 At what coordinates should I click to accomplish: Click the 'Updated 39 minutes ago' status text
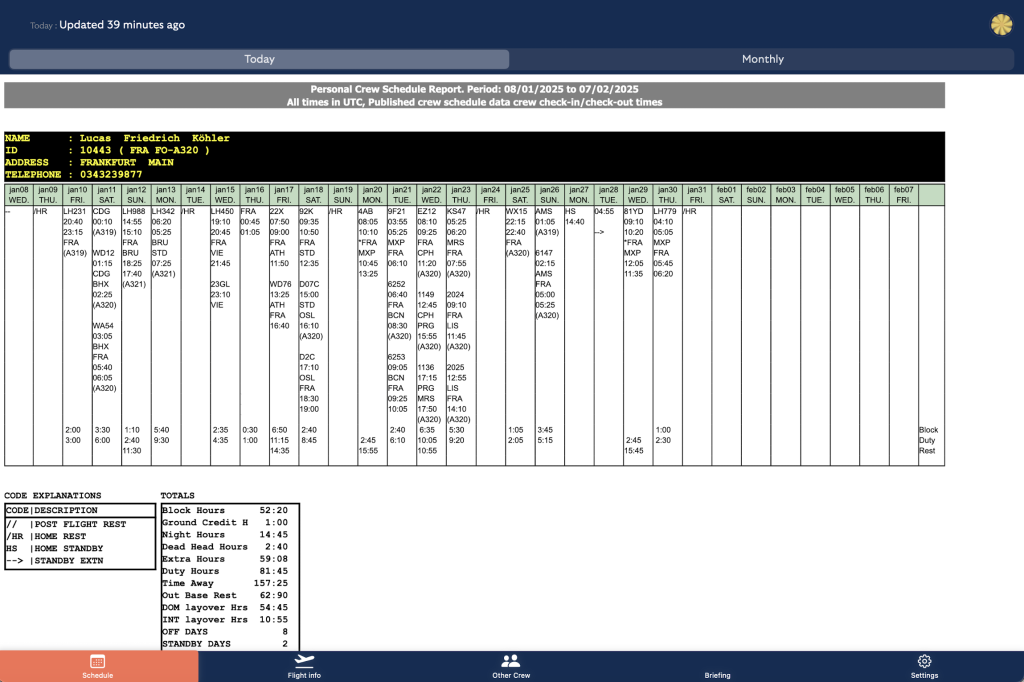coord(121,25)
